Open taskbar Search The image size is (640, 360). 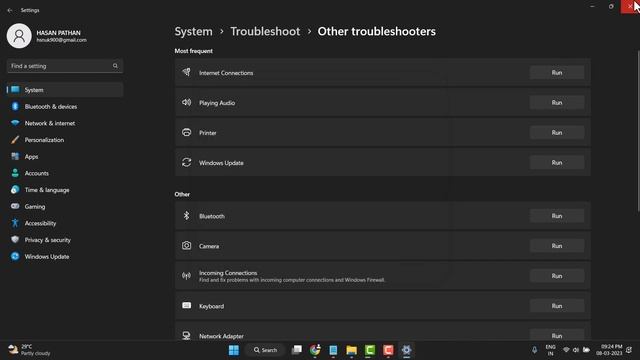(x=265, y=350)
